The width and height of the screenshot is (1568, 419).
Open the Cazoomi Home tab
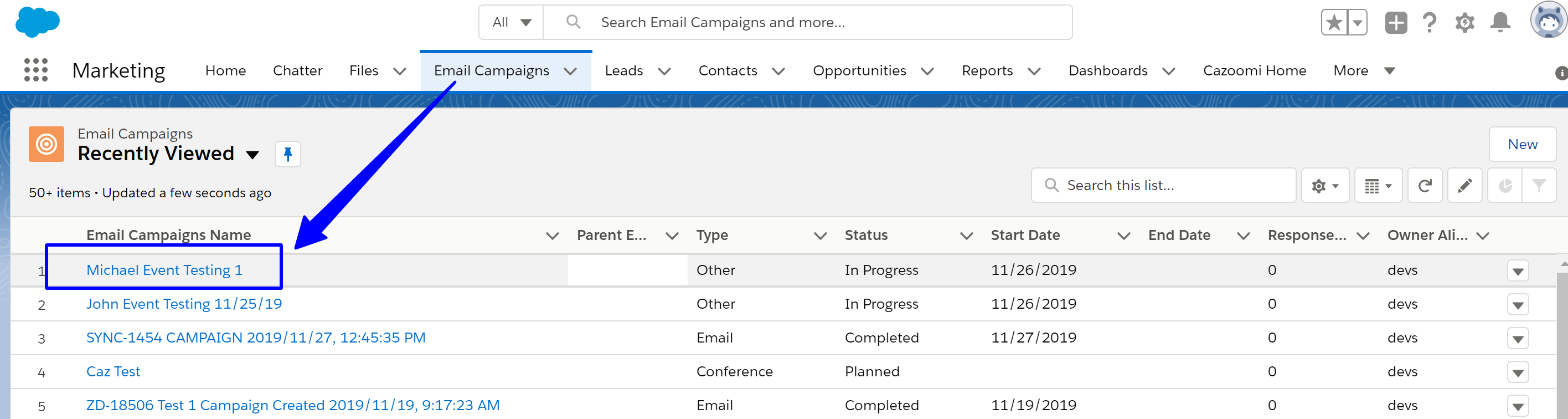(1255, 70)
